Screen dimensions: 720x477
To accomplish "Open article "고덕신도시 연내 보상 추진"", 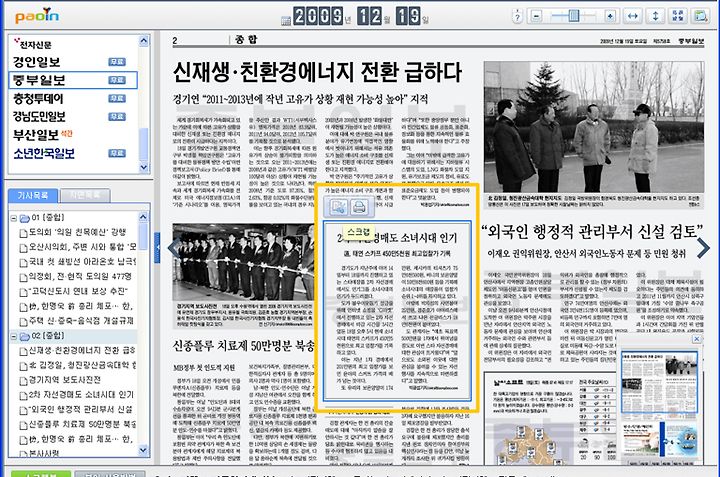I will click(x=79, y=292).
